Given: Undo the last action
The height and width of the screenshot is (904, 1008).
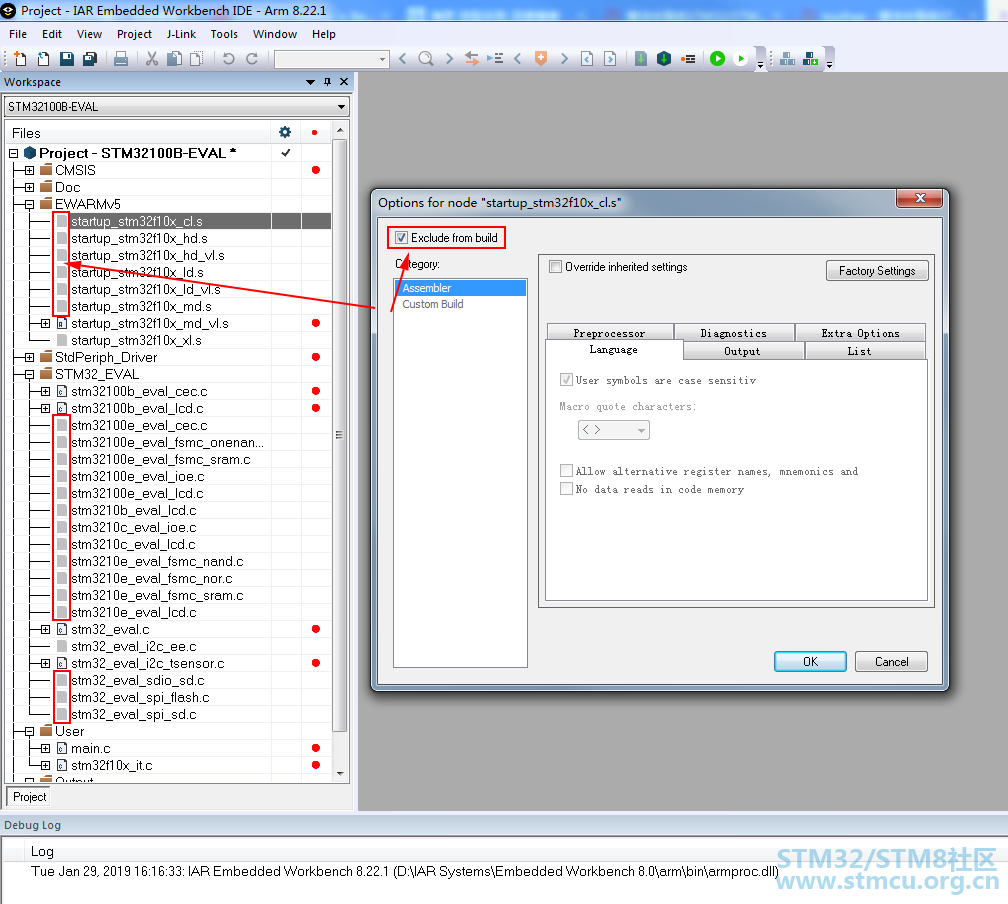Looking at the screenshot, I should click(228, 59).
